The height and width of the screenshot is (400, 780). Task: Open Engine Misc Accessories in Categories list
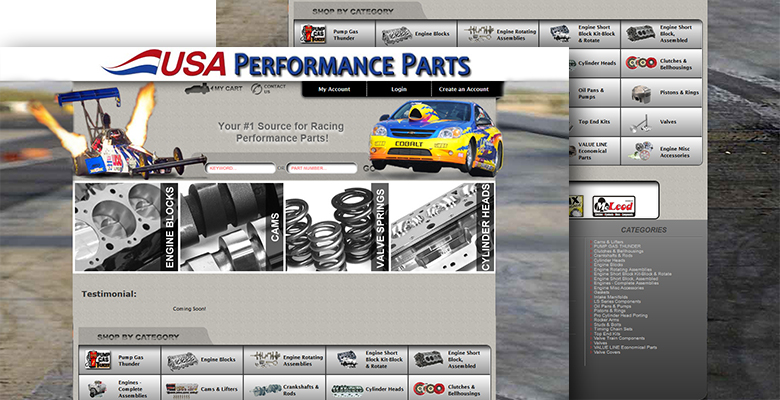click(618, 288)
